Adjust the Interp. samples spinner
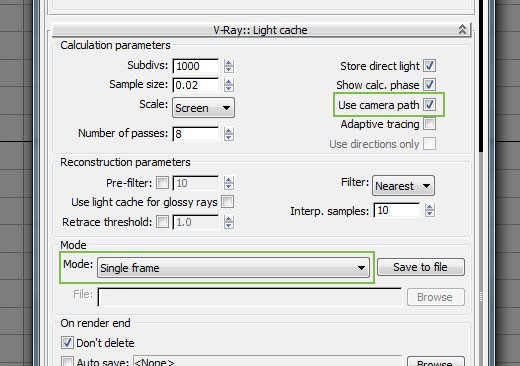Viewport: 520px width, 366px height. [430, 210]
